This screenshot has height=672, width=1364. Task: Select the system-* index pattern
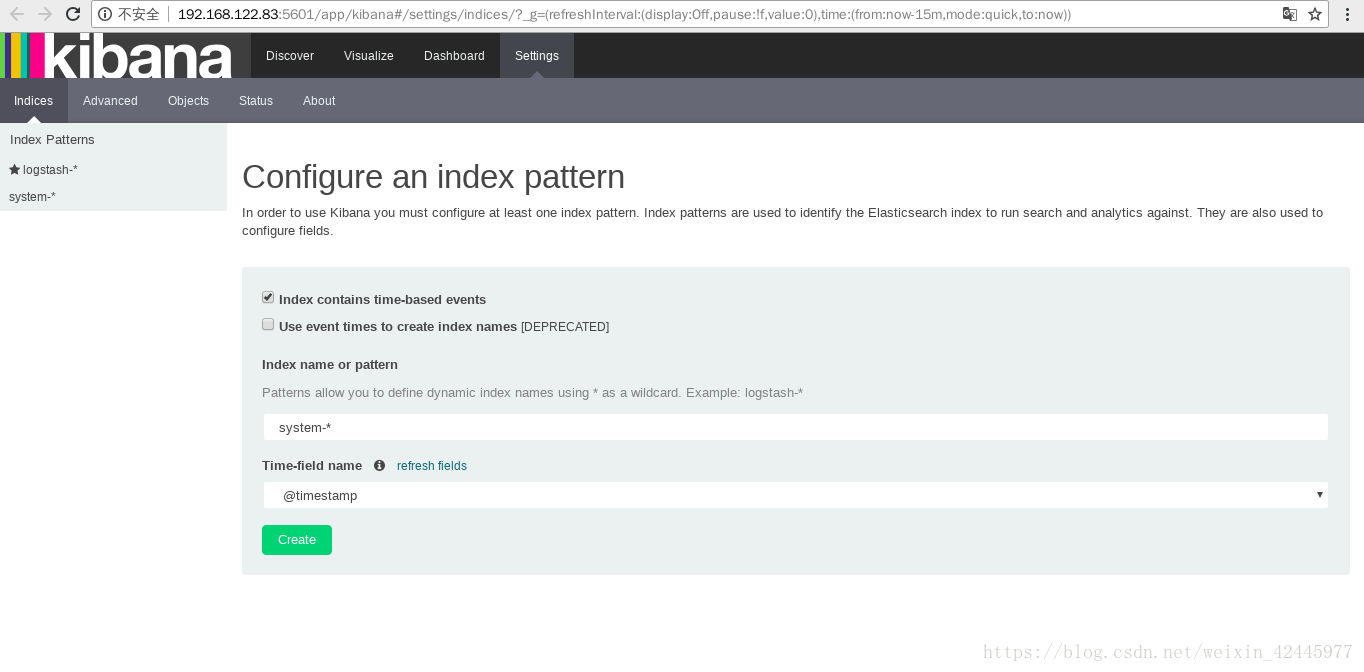point(32,197)
